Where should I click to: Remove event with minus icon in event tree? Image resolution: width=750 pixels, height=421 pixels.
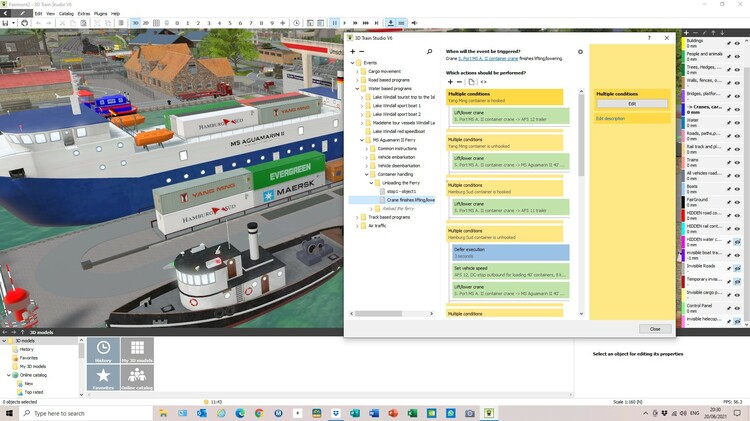[362, 51]
